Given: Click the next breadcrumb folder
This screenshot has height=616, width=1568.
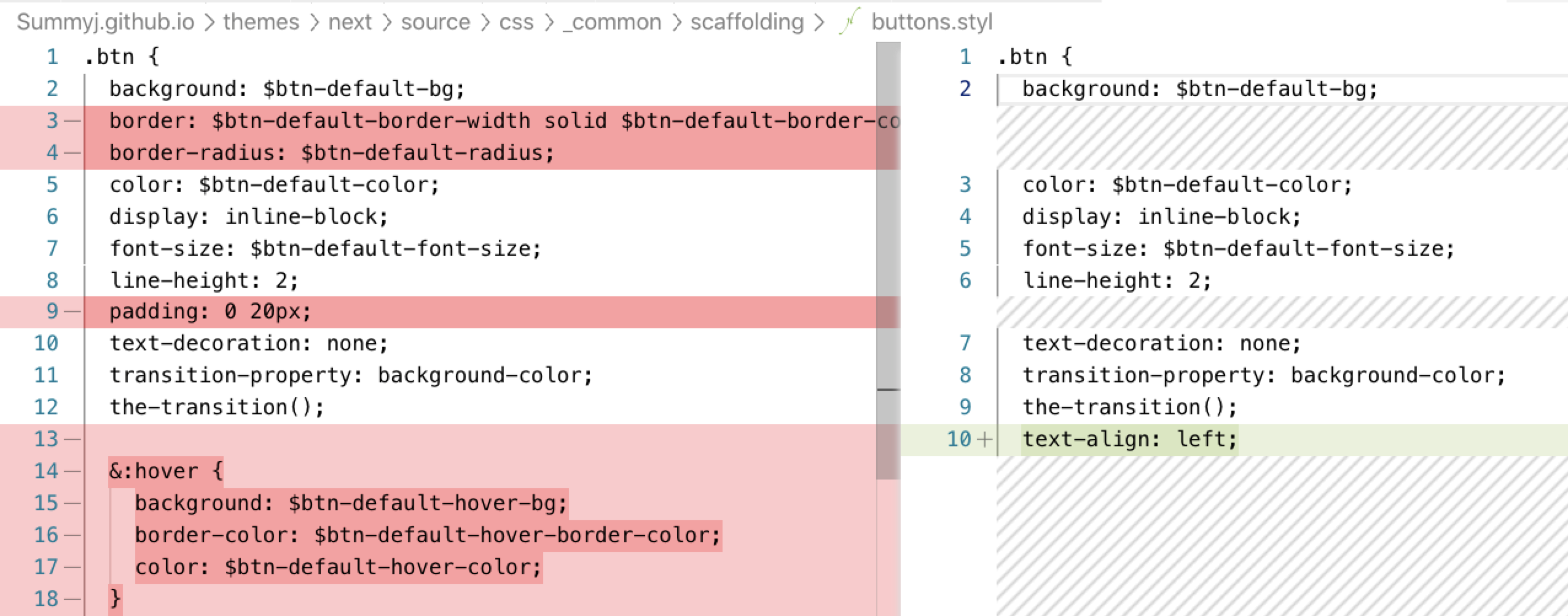Looking at the screenshot, I should [x=350, y=22].
